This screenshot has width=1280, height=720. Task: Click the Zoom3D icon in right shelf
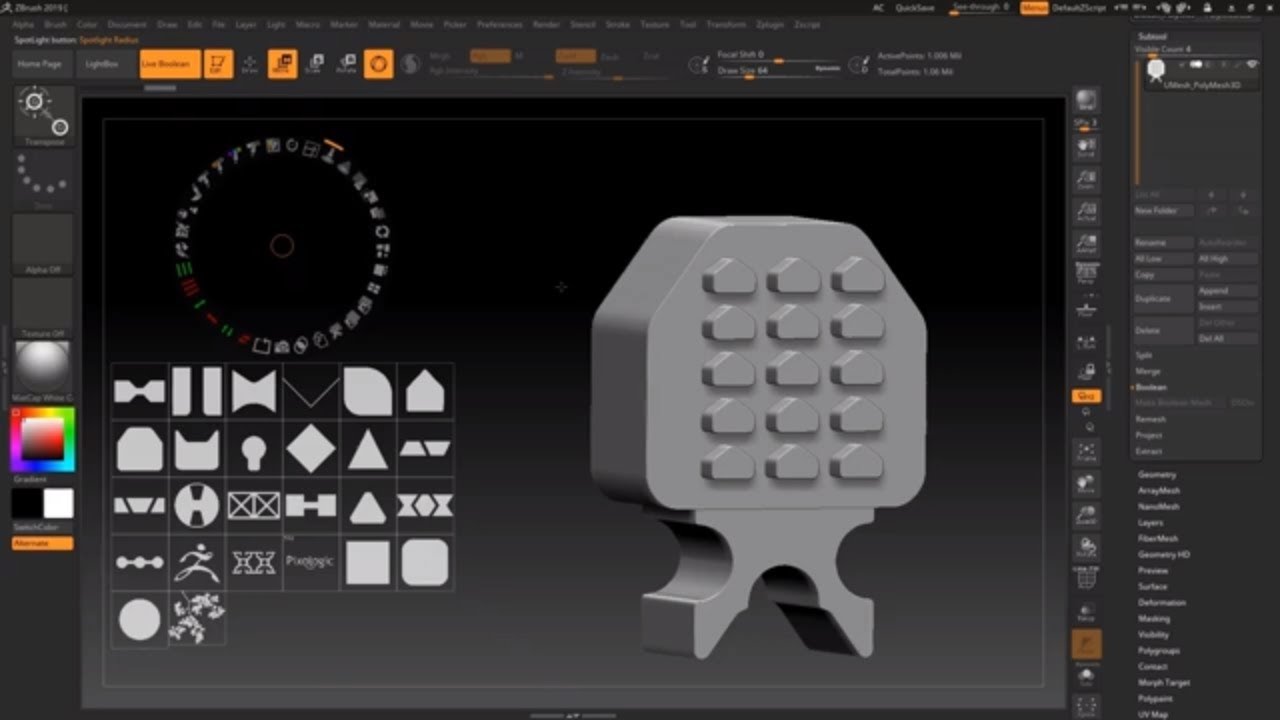[x=1086, y=516]
